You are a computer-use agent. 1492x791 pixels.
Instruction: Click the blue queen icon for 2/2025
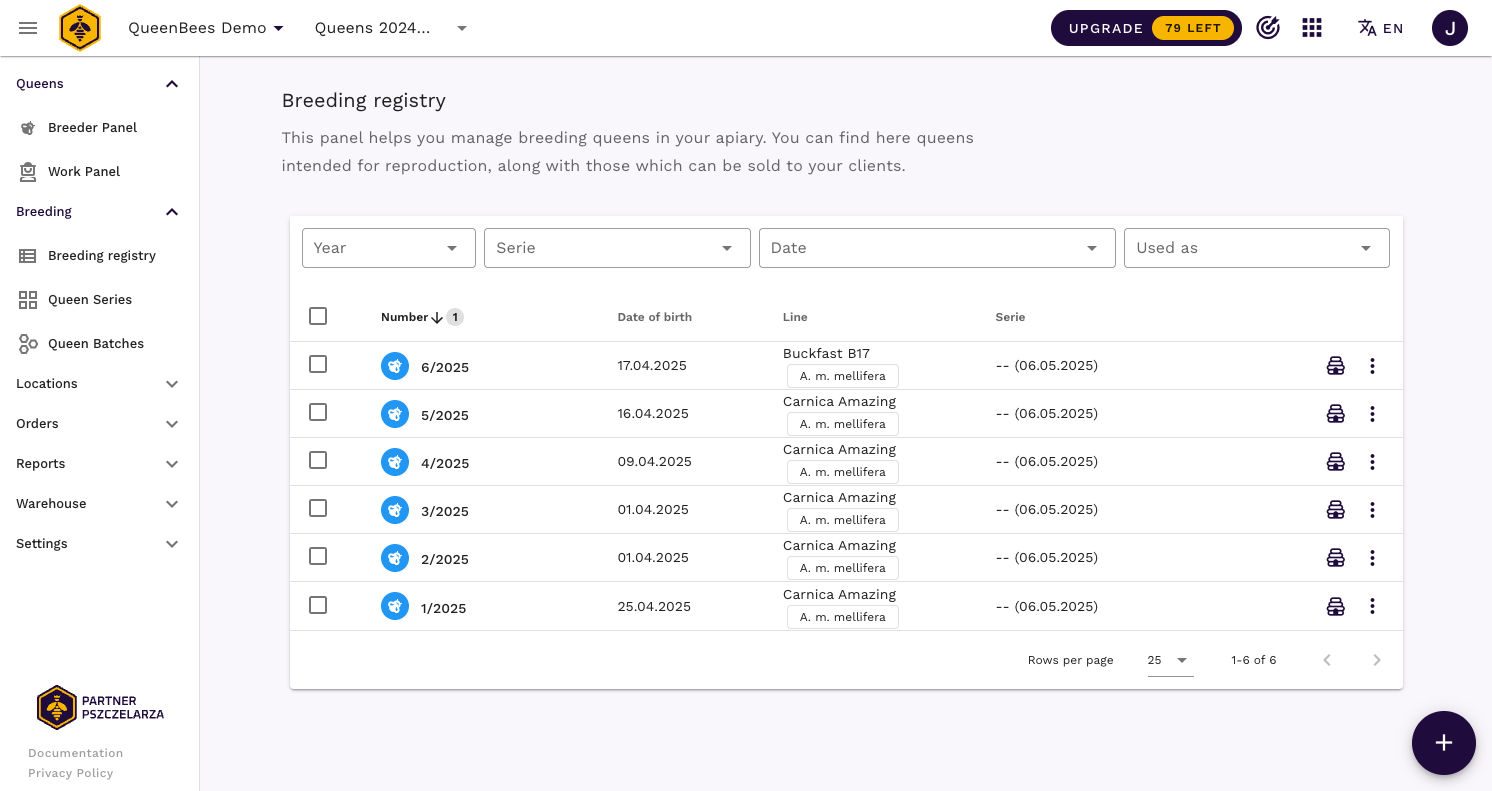tap(395, 558)
